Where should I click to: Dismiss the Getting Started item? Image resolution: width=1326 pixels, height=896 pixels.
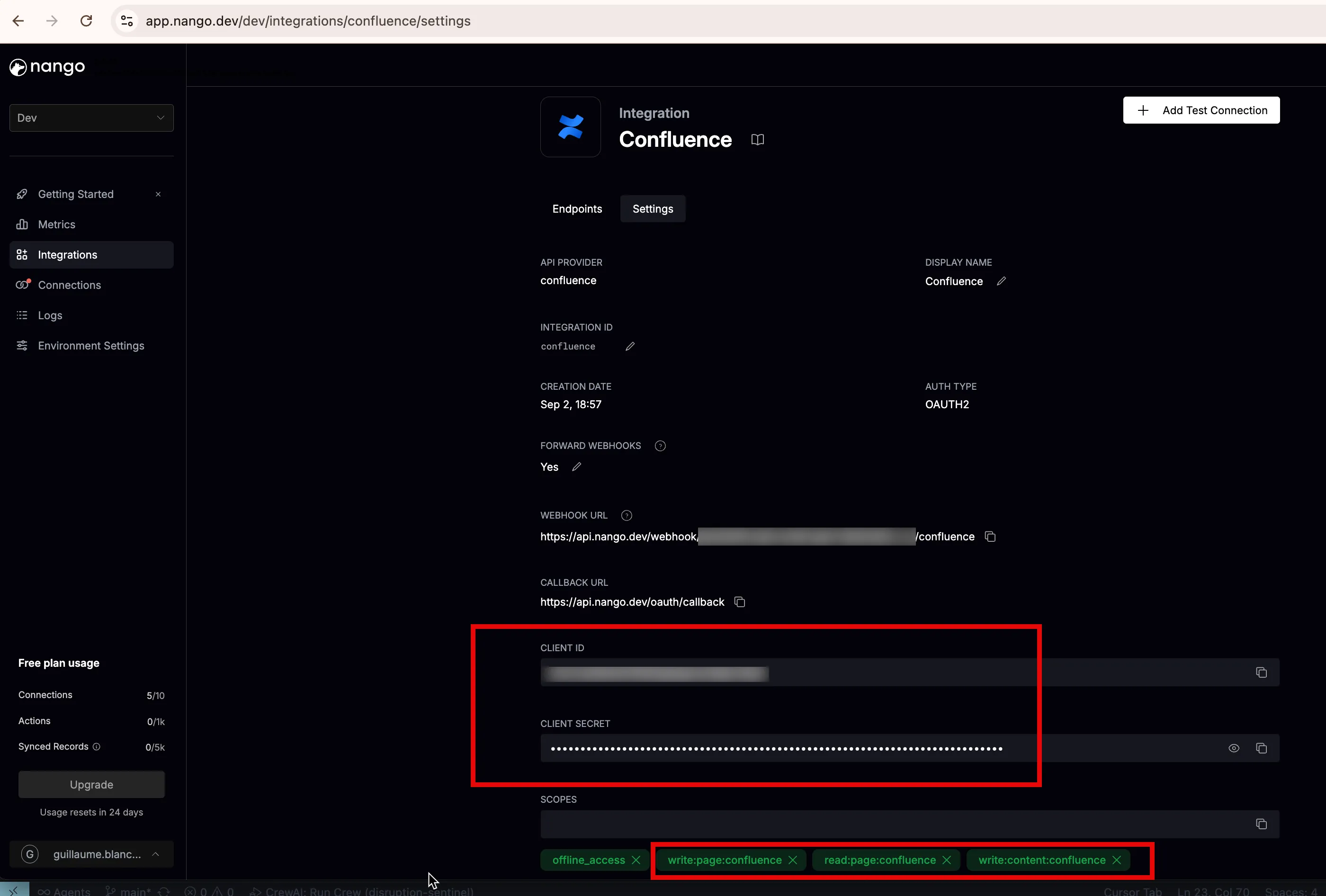click(x=158, y=194)
